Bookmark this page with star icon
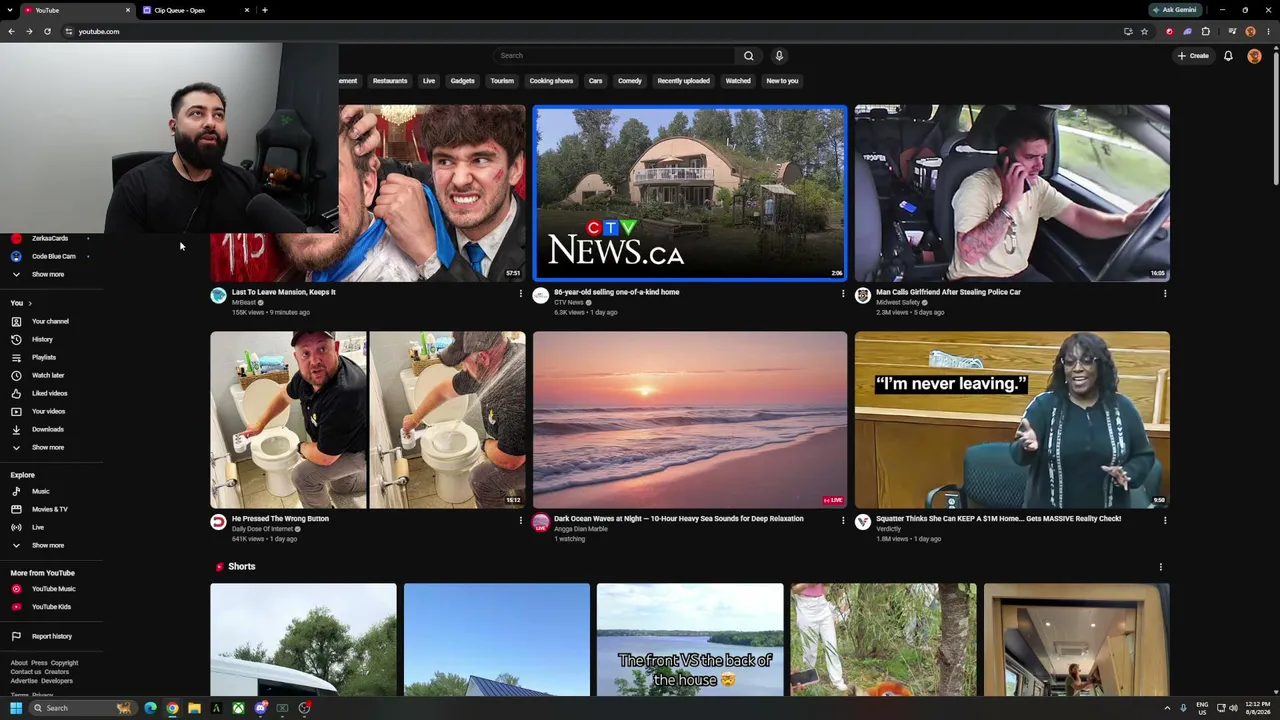The height and width of the screenshot is (720, 1280). (x=1144, y=31)
